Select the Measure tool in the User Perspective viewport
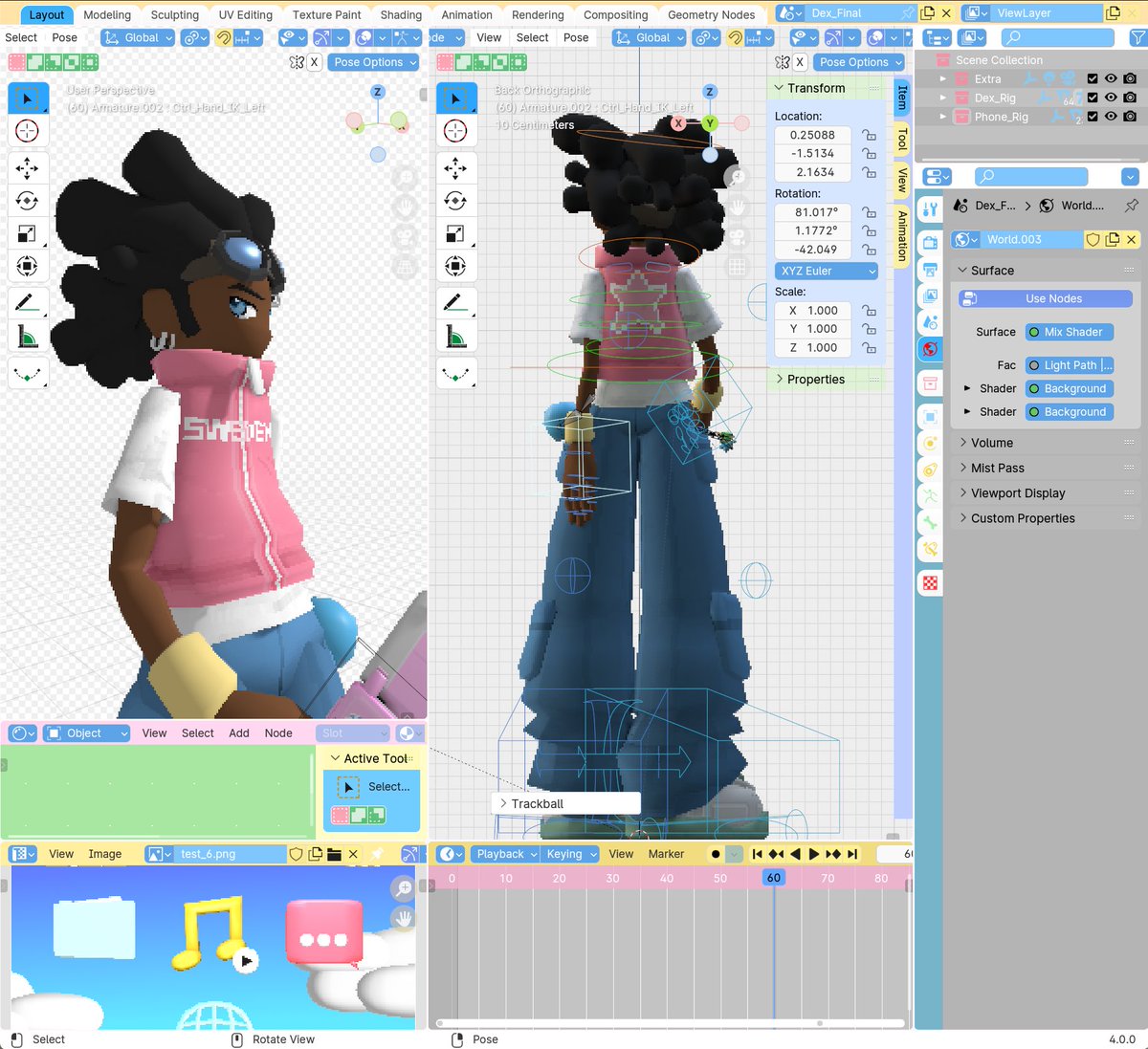 pyautogui.click(x=27, y=336)
